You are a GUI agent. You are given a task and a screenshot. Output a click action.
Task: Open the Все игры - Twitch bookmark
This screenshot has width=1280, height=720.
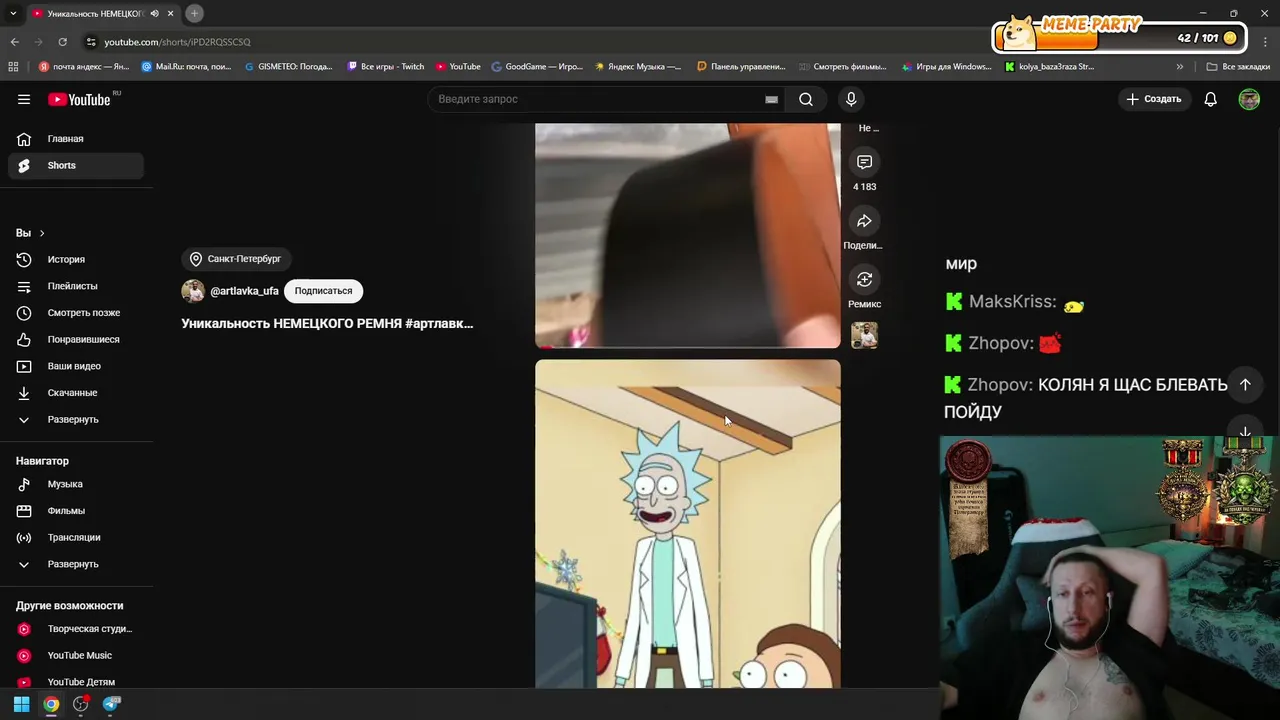click(x=386, y=67)
